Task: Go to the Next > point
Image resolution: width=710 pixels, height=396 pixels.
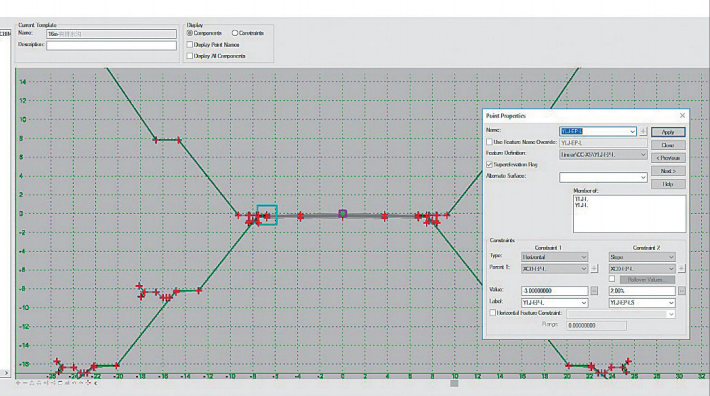Action: click(668, 171)
